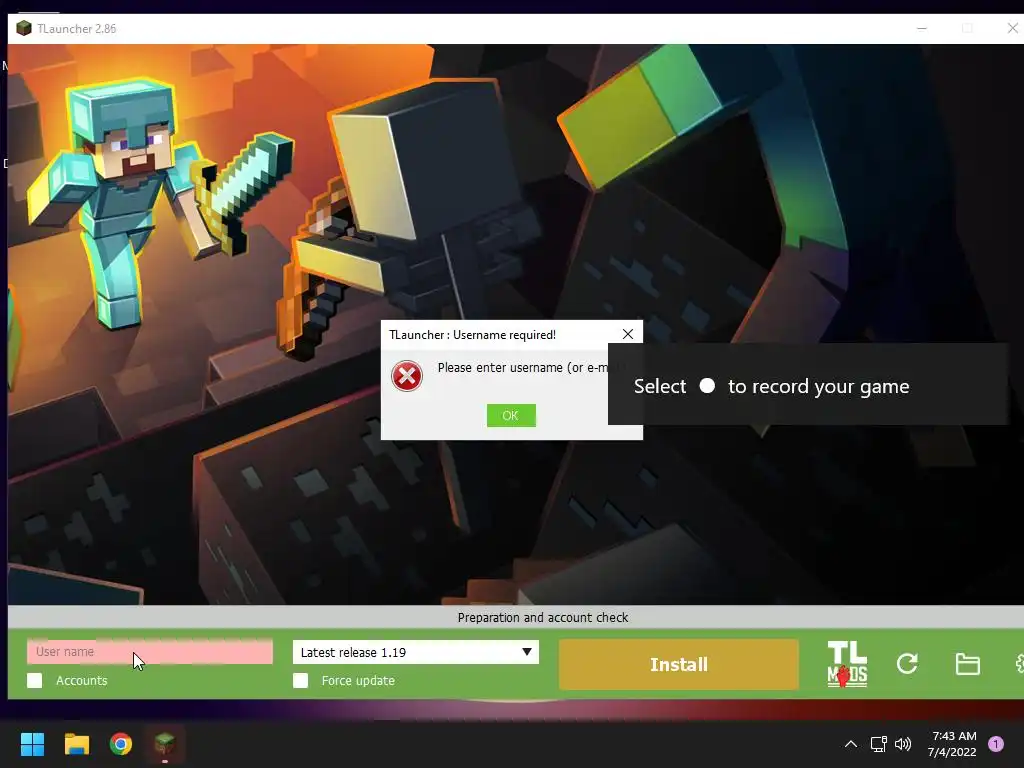Open the network status tray icon
1024x768 pixels.
(878, 744)
